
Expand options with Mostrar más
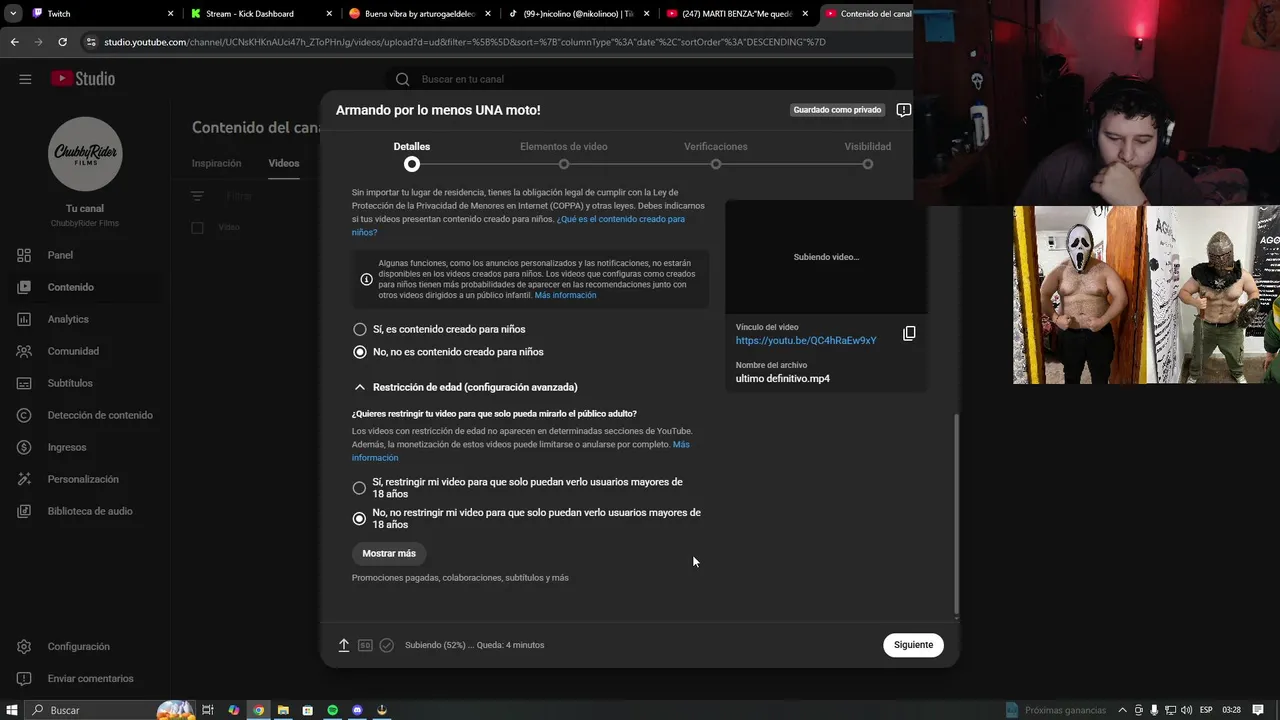389,553
